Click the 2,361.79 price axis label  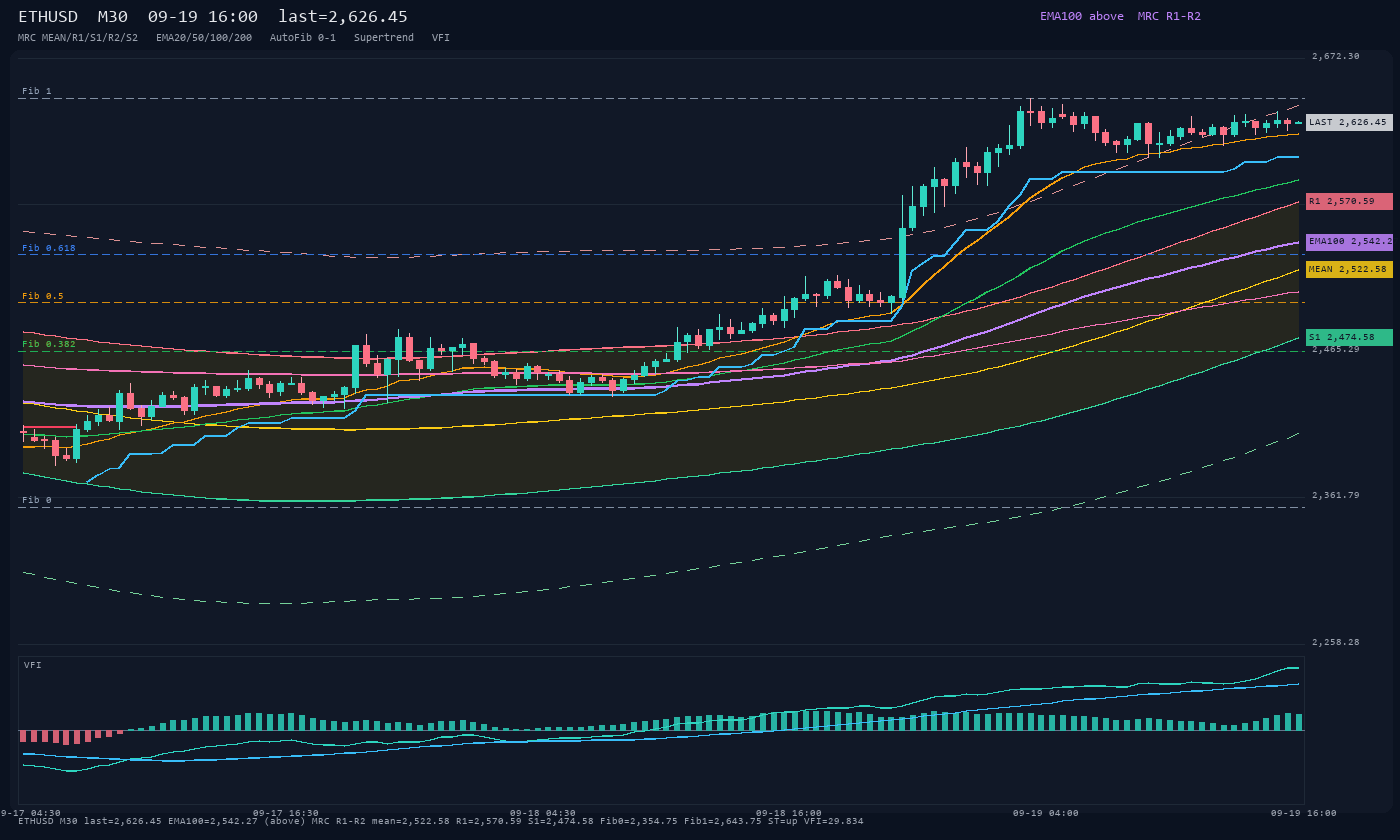tap(1336, 495)
